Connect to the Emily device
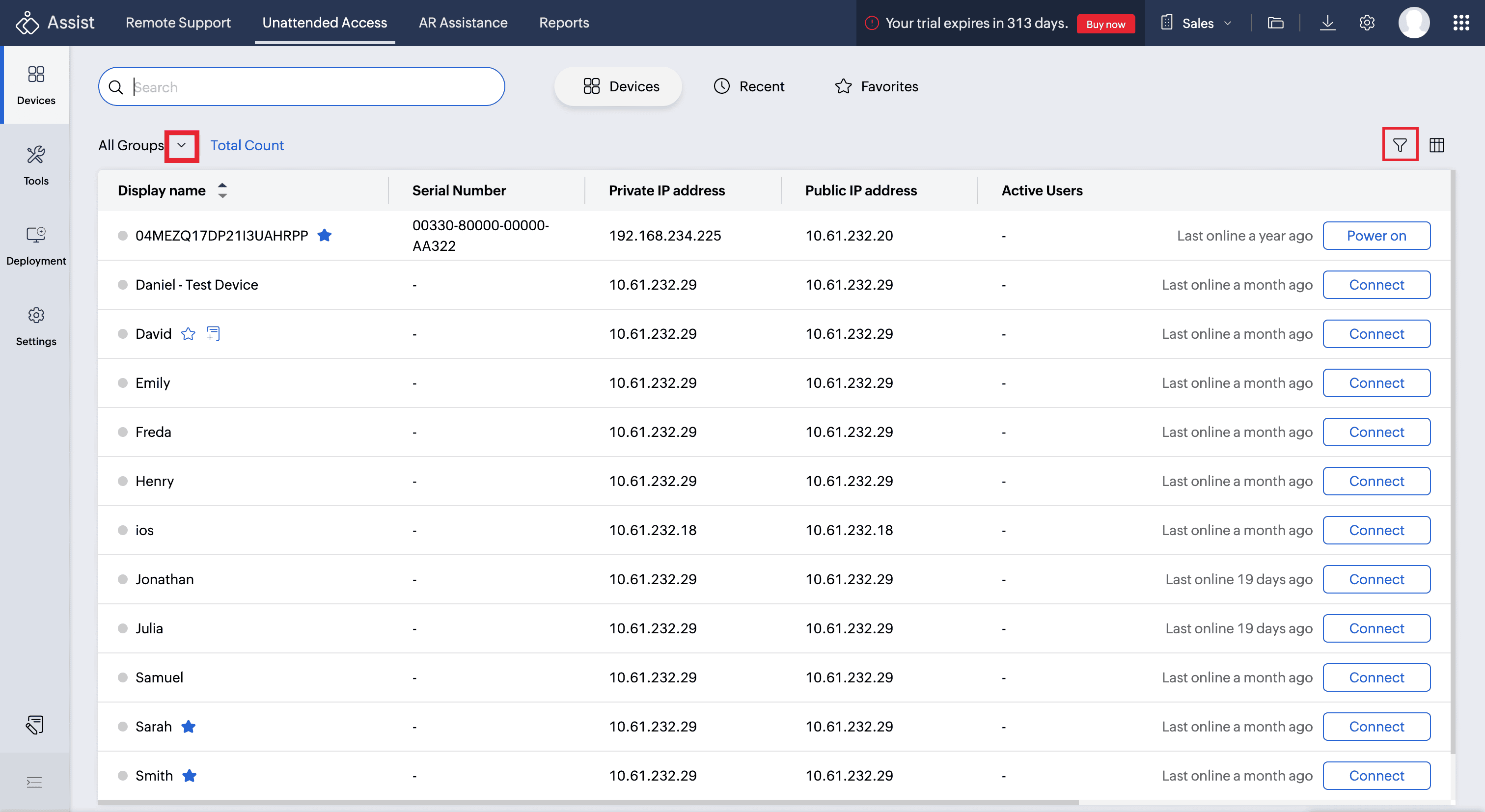1485x812 pixels. pos(1376,382)
